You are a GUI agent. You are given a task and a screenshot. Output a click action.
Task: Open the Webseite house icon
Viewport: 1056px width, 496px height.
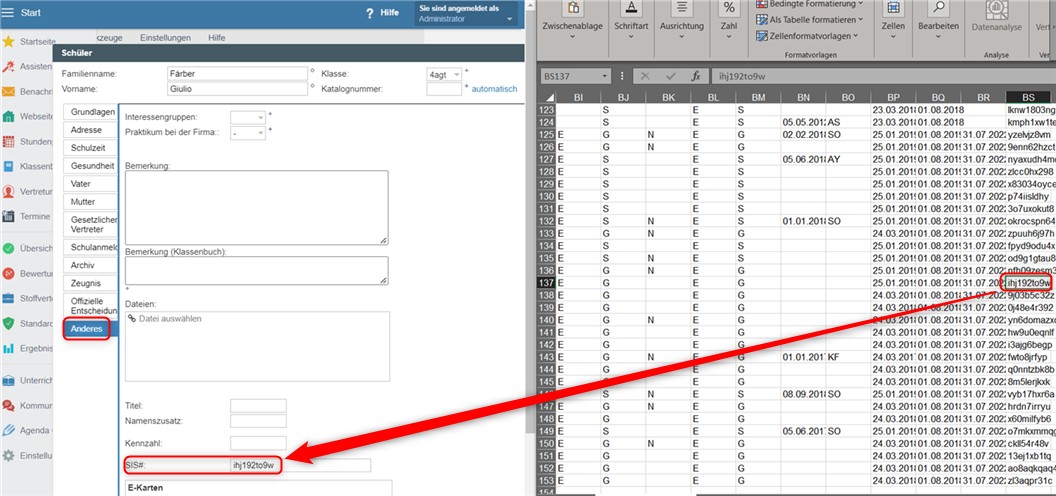coord(8,116)
